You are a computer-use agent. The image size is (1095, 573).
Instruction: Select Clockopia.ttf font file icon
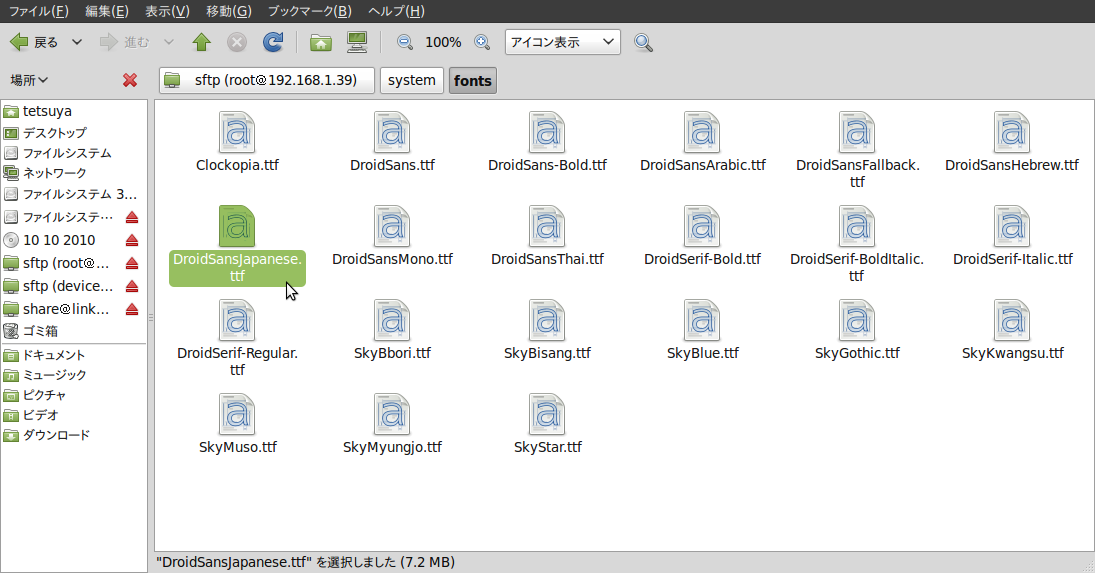click(x=237, y=133)
